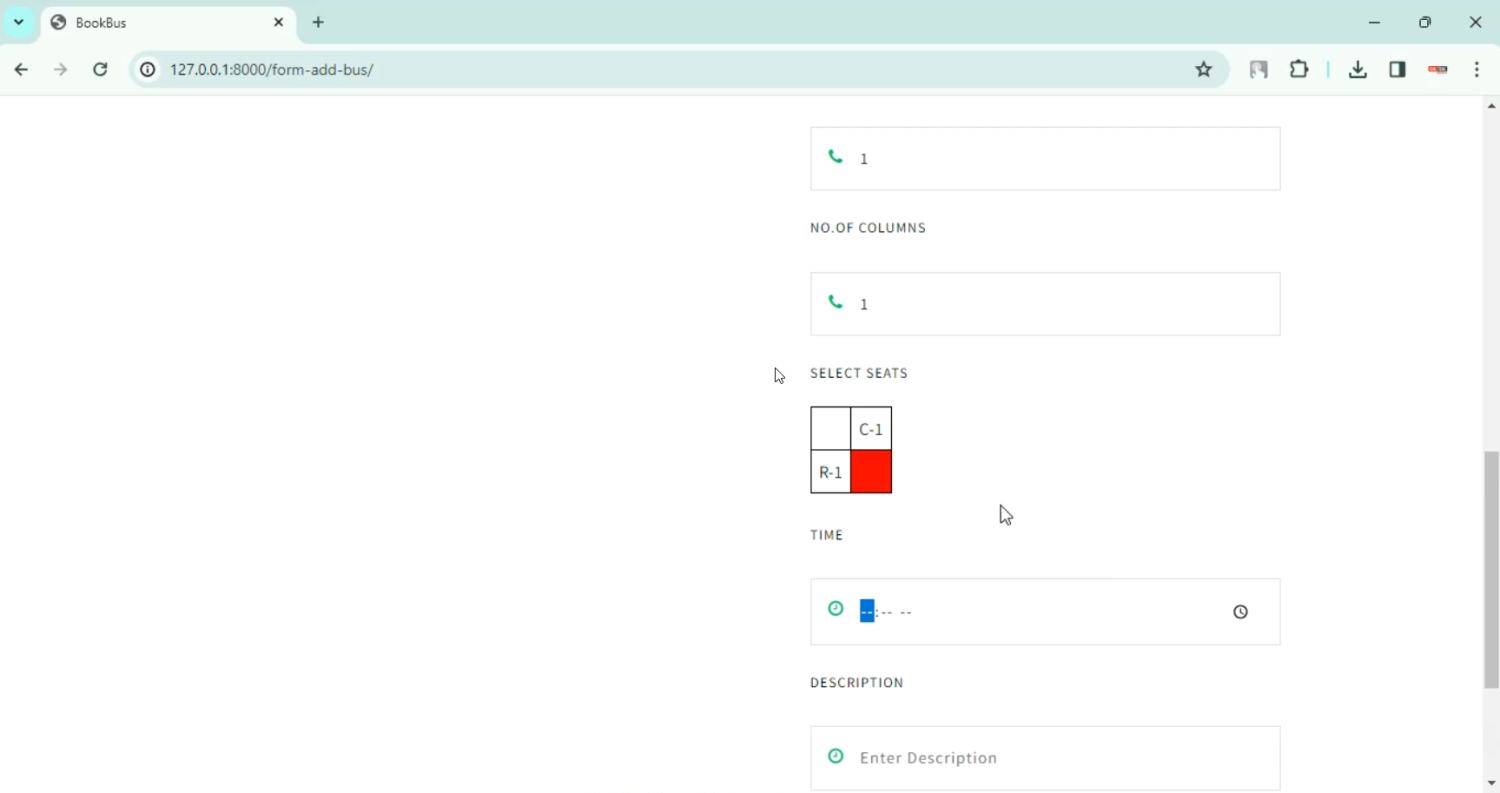This screenshot has height=793, width=1500.
Task: Toggle the browser side panel
Action: [x=1398, y=69]
